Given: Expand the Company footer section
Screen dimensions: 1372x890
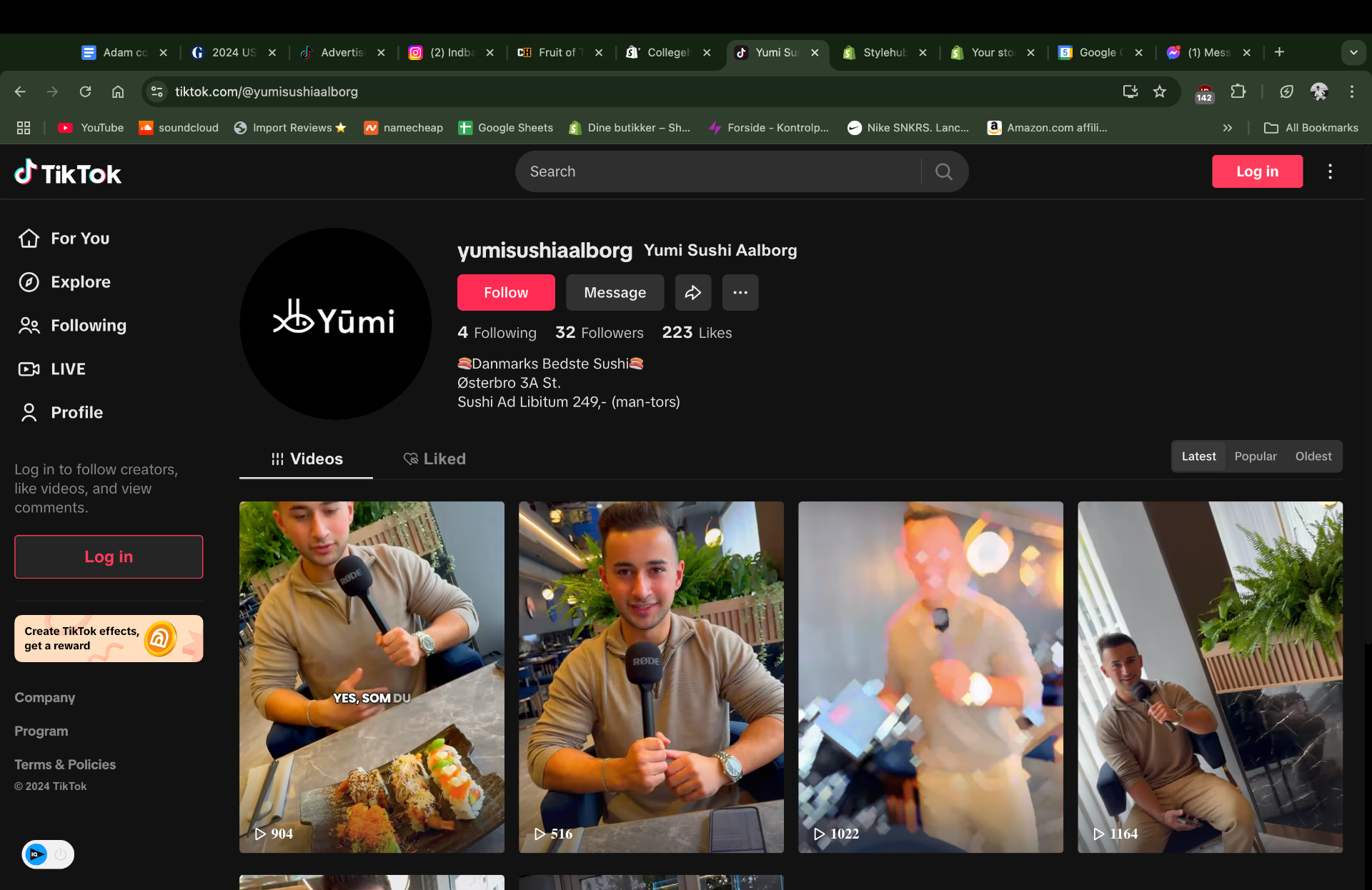Looking at the screenshot, I should [x=44, y=698].
